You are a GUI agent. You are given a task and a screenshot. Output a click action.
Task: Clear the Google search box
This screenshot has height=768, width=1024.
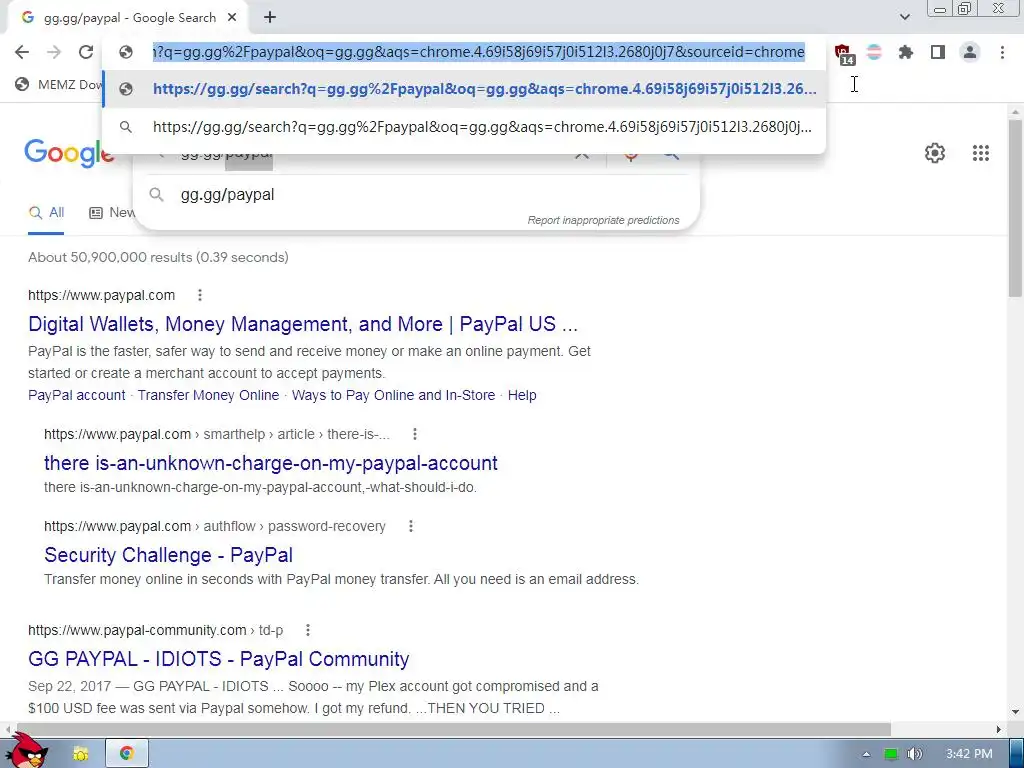coord(581,154)
